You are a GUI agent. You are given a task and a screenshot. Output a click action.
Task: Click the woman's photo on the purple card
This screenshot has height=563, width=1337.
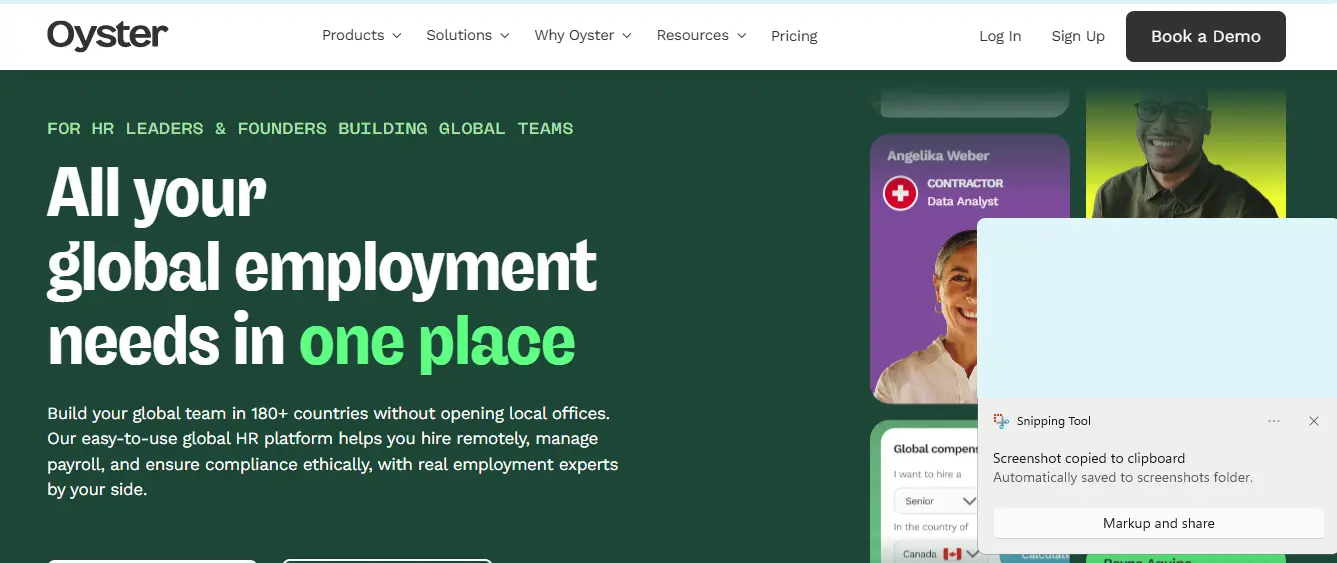coord(930,315)
